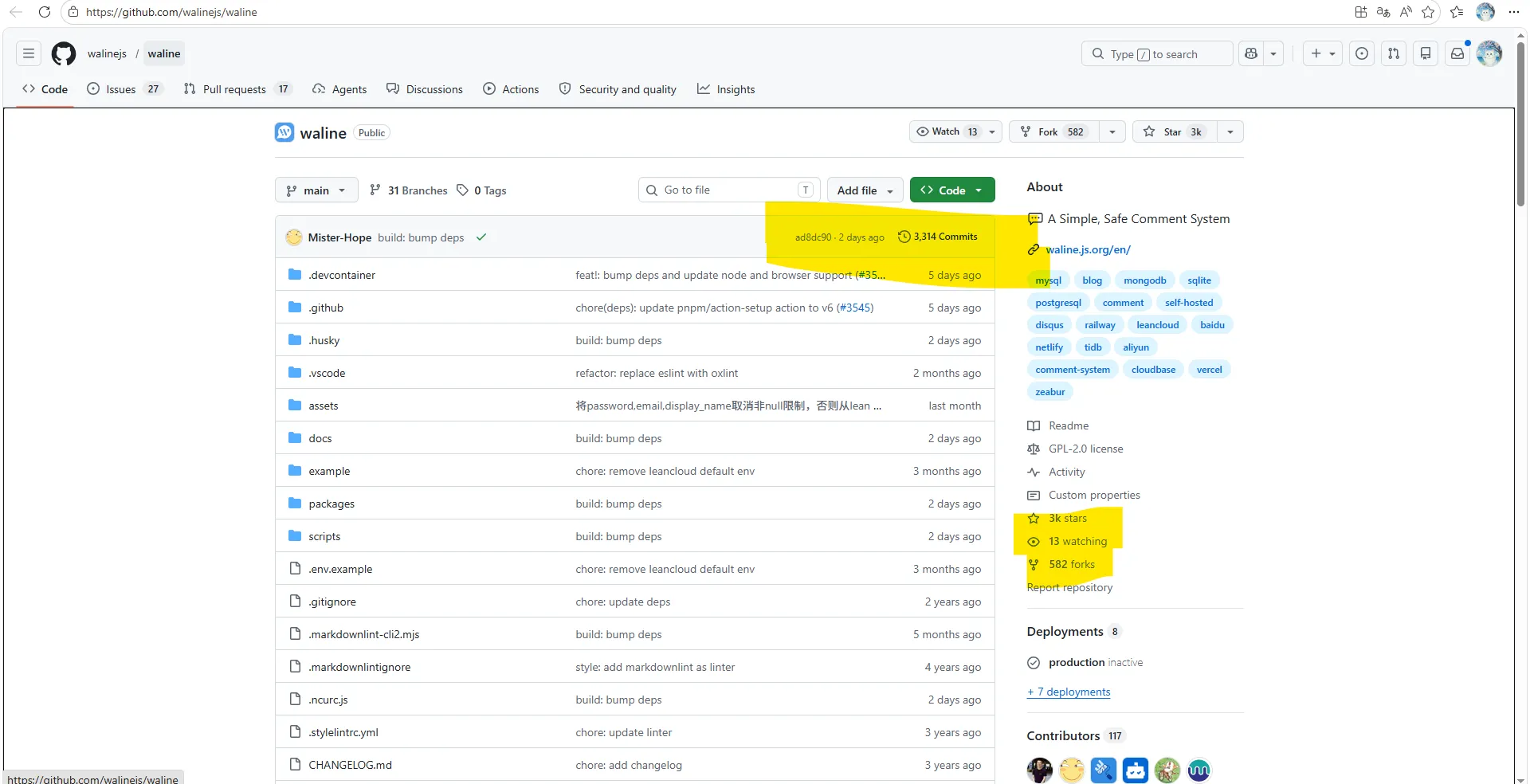
Task: Open the notifications inbox icon
Action: [1457, 53]
